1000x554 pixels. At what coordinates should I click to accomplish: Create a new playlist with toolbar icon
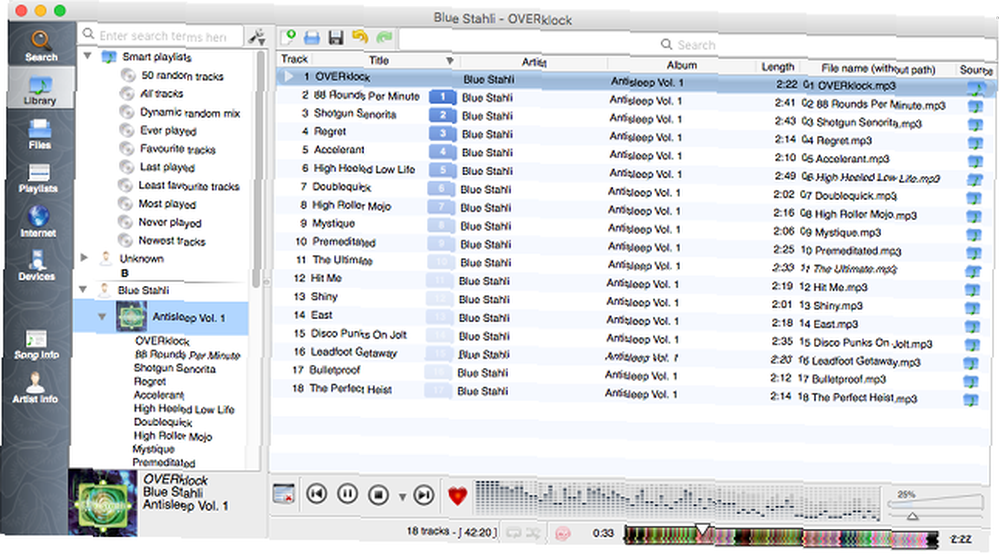pos(289,37)
